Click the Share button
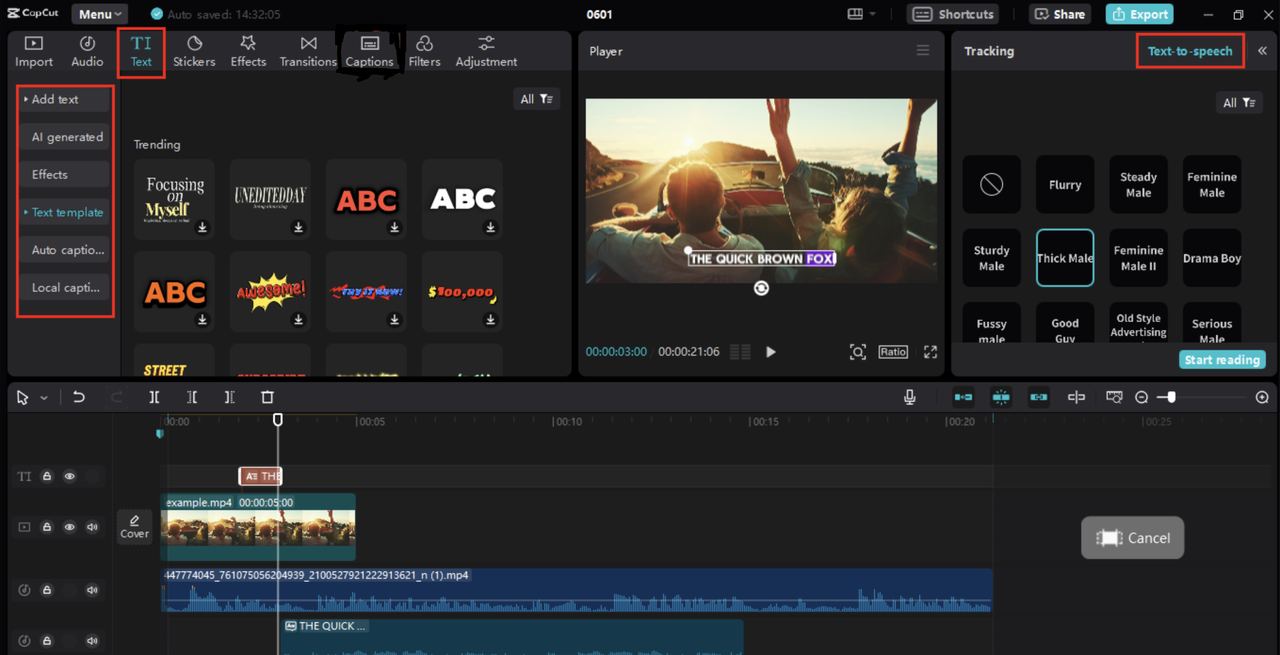This screenshot has width=1280, height=655. (x=1060, y=14)
